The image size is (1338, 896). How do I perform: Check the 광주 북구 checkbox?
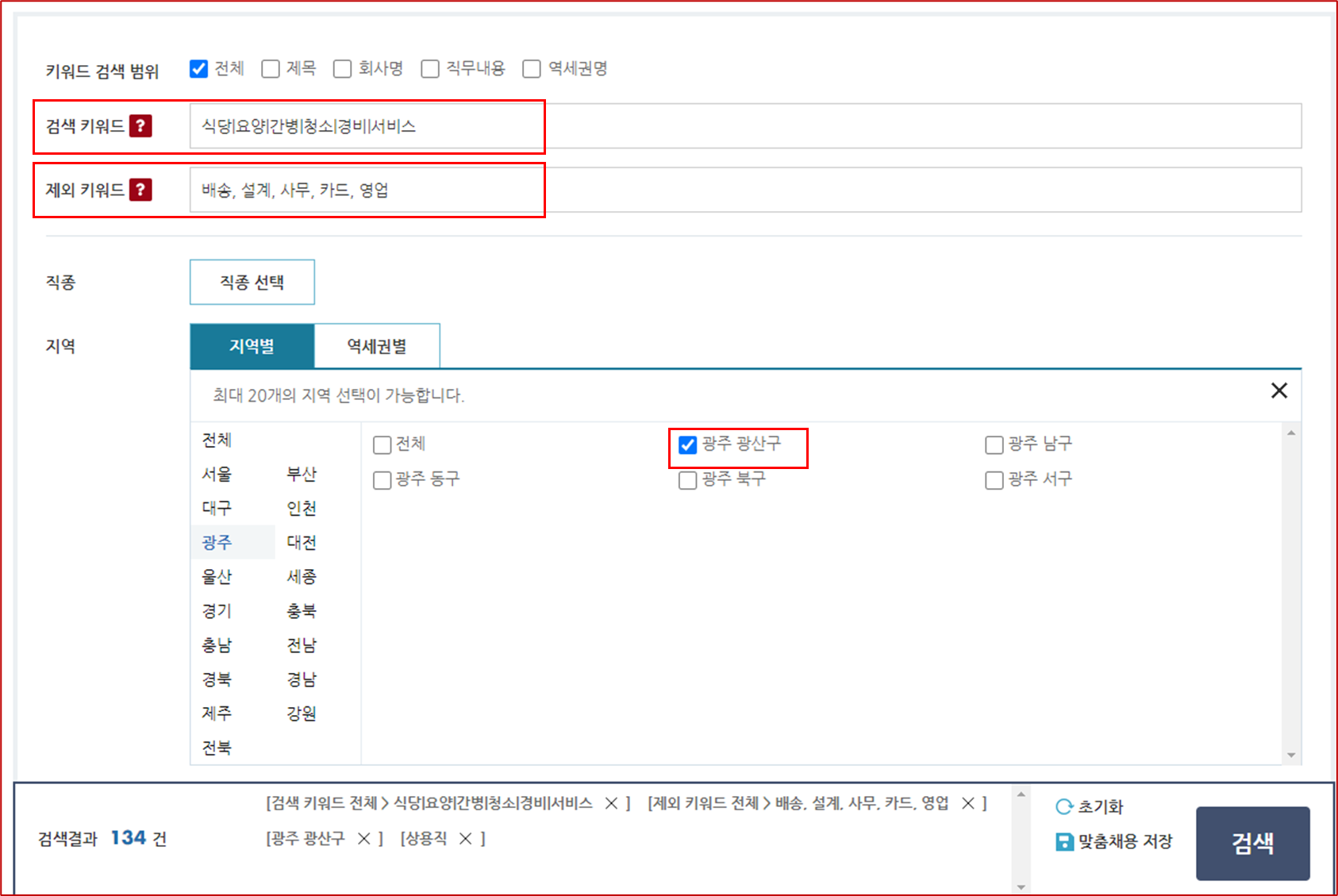pyautogui.click(x=688, y=480)
